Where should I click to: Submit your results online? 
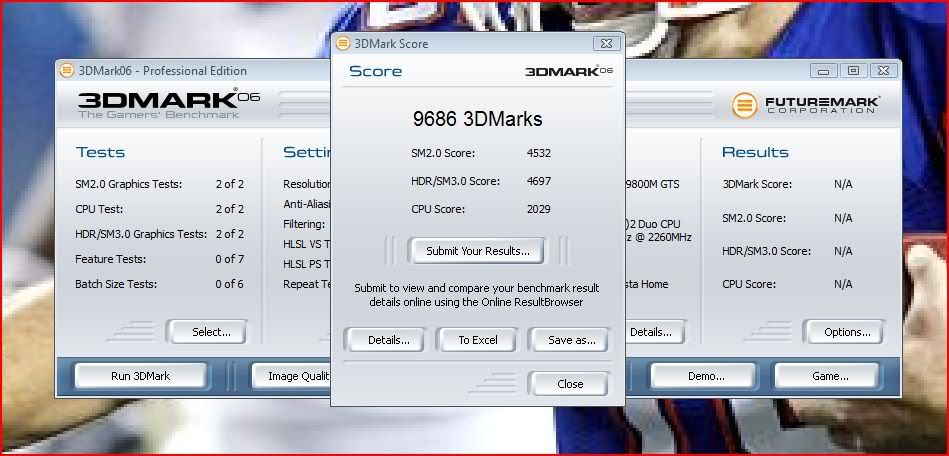coord(478,251)
